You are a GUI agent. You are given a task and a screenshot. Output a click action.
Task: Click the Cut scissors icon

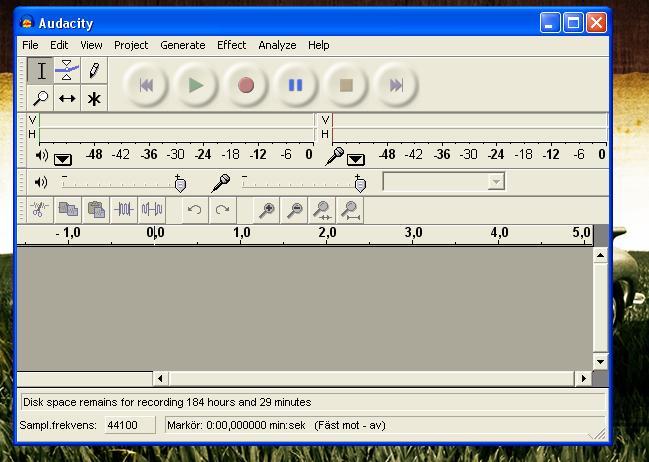38,210
